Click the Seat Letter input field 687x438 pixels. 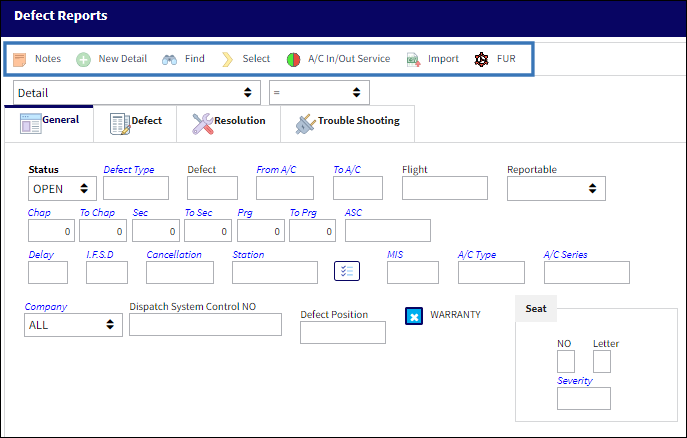(602, 362)
